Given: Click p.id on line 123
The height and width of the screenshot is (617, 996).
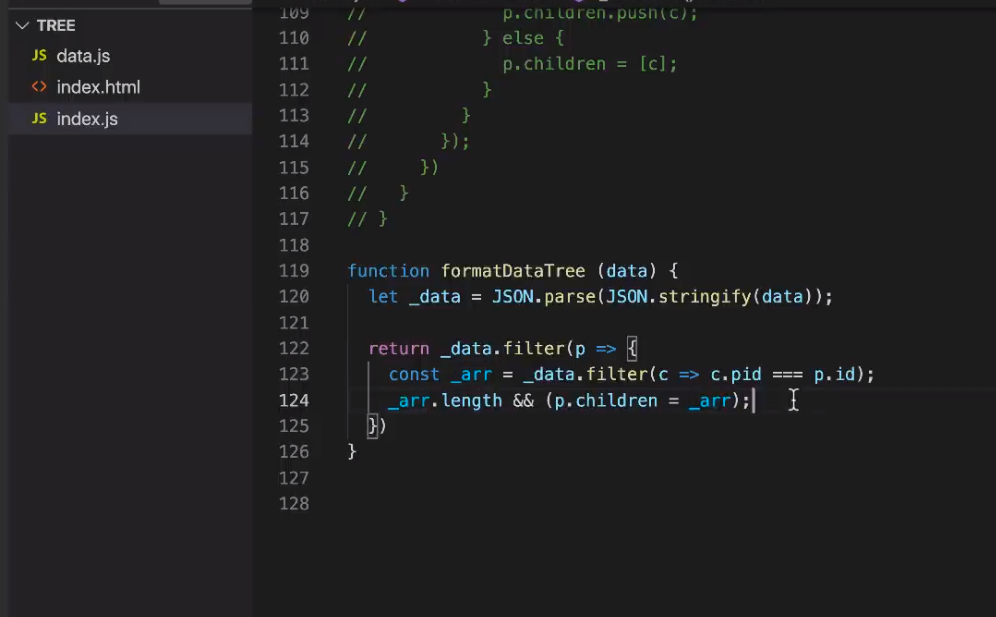Looking at the screenshot, I should (835, 375).
